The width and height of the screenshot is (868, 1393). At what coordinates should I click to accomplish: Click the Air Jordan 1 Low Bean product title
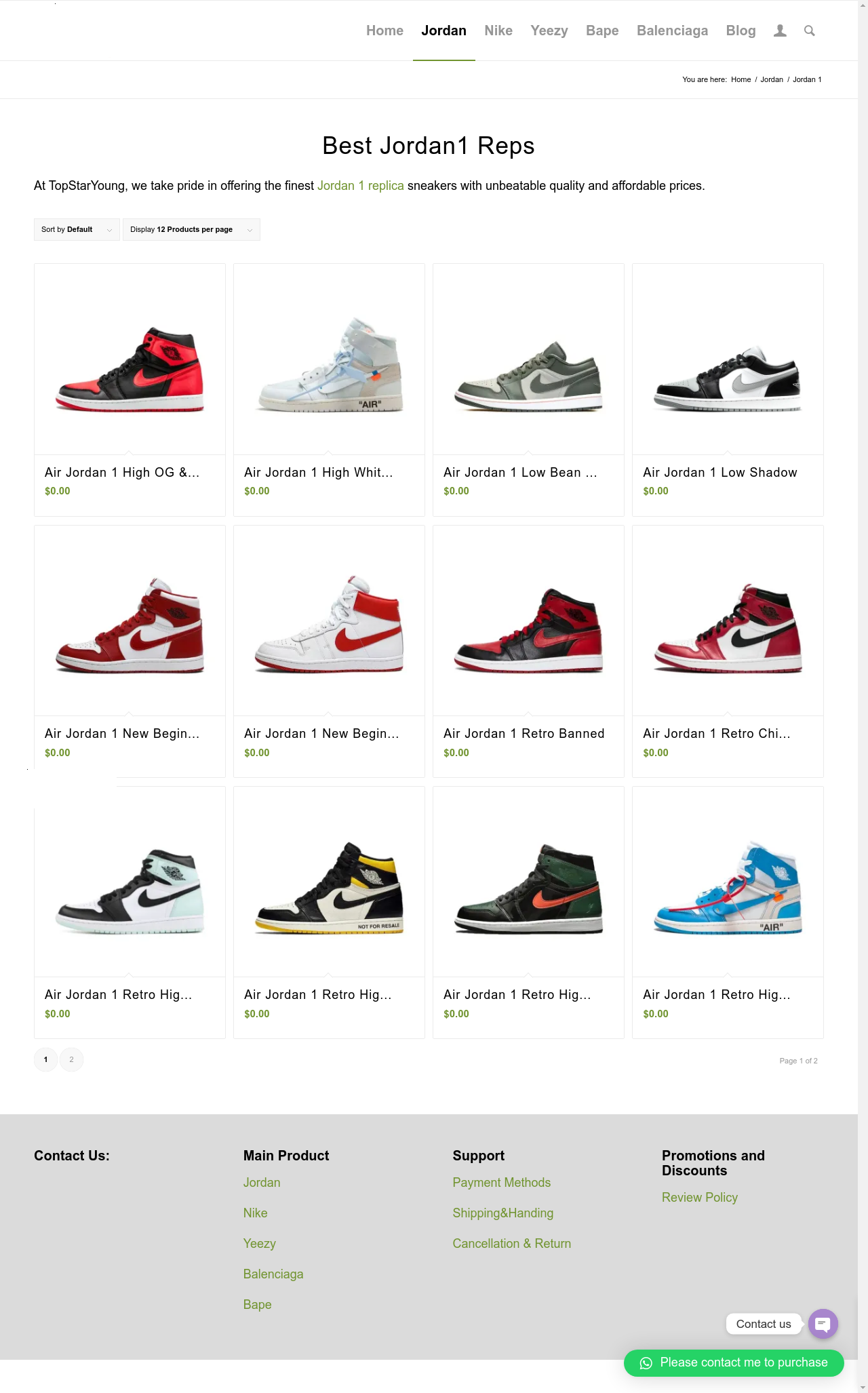point(520,473)
